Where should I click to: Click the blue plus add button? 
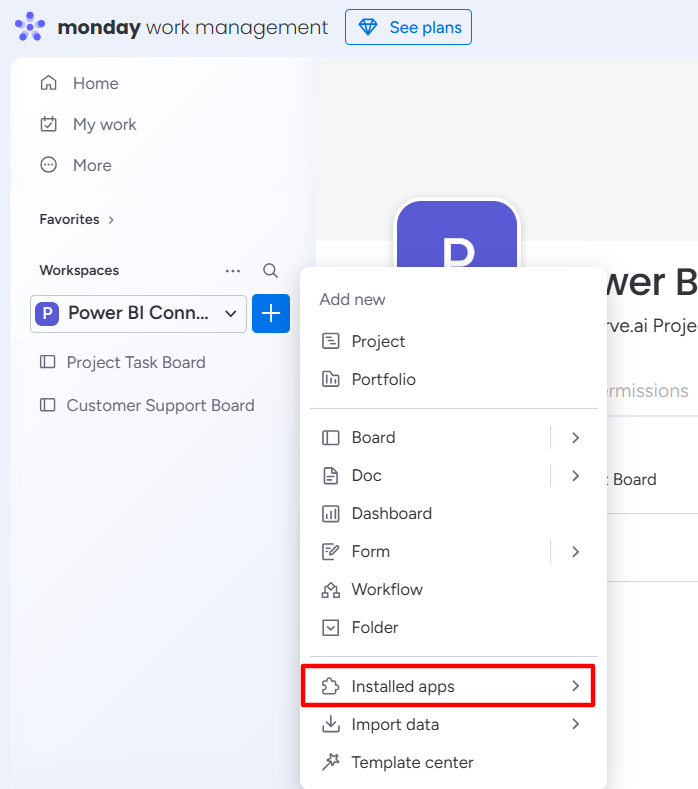(271, 313)
